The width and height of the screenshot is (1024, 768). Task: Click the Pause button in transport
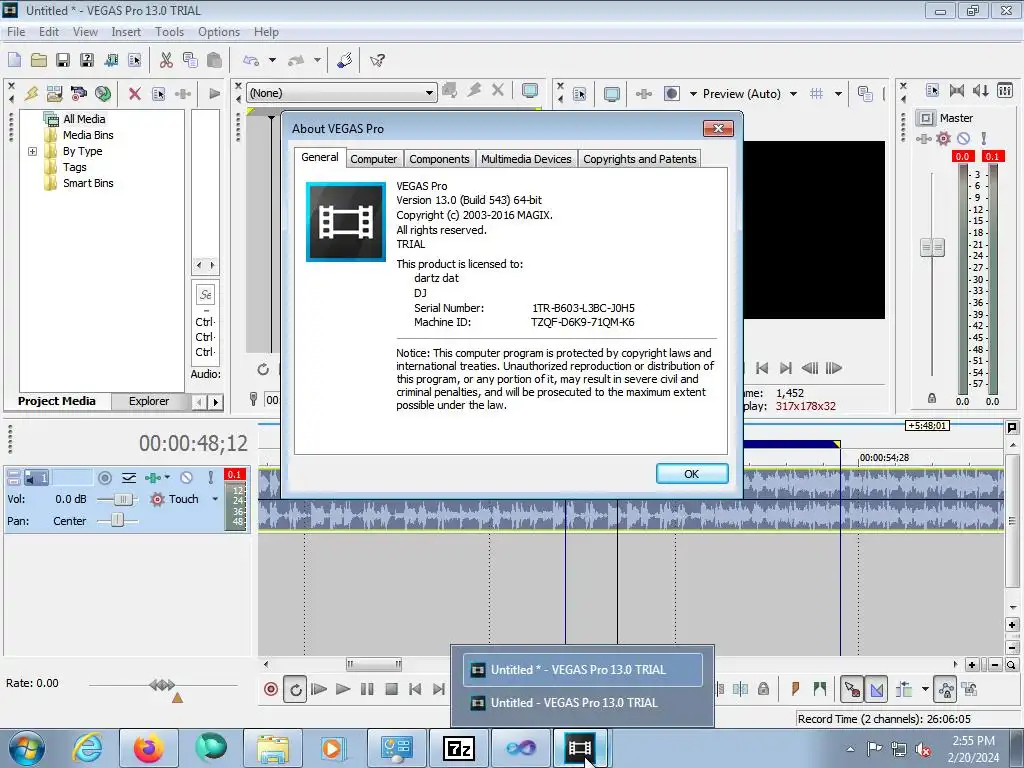pos(367,689)
